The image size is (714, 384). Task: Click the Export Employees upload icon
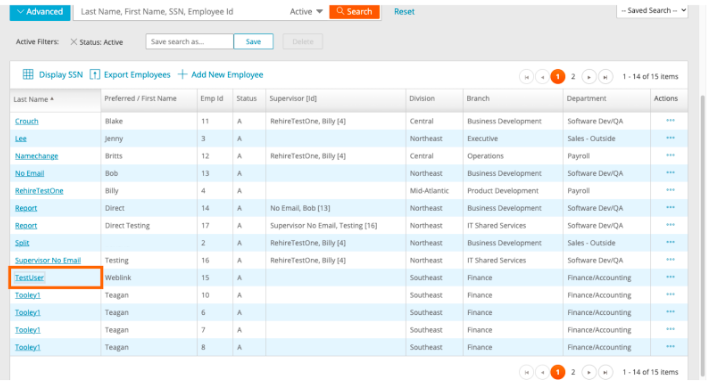pyautogui.click(x=95, y=74)
